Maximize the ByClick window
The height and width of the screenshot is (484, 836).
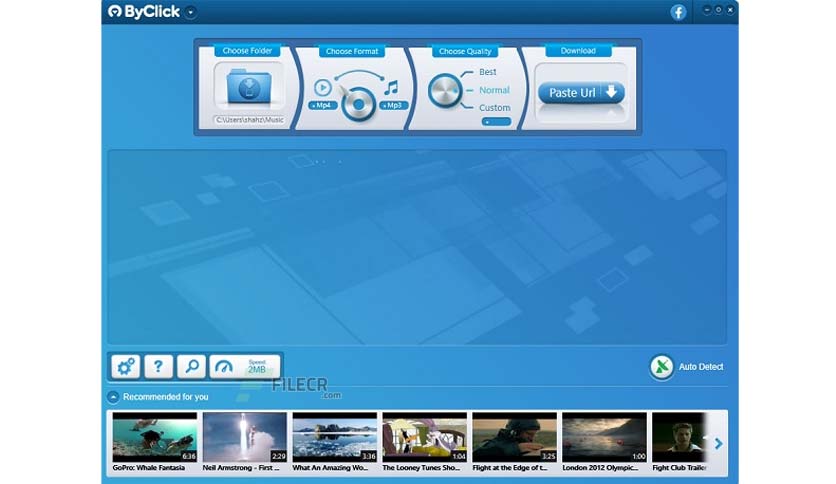(x=718, y=10)
